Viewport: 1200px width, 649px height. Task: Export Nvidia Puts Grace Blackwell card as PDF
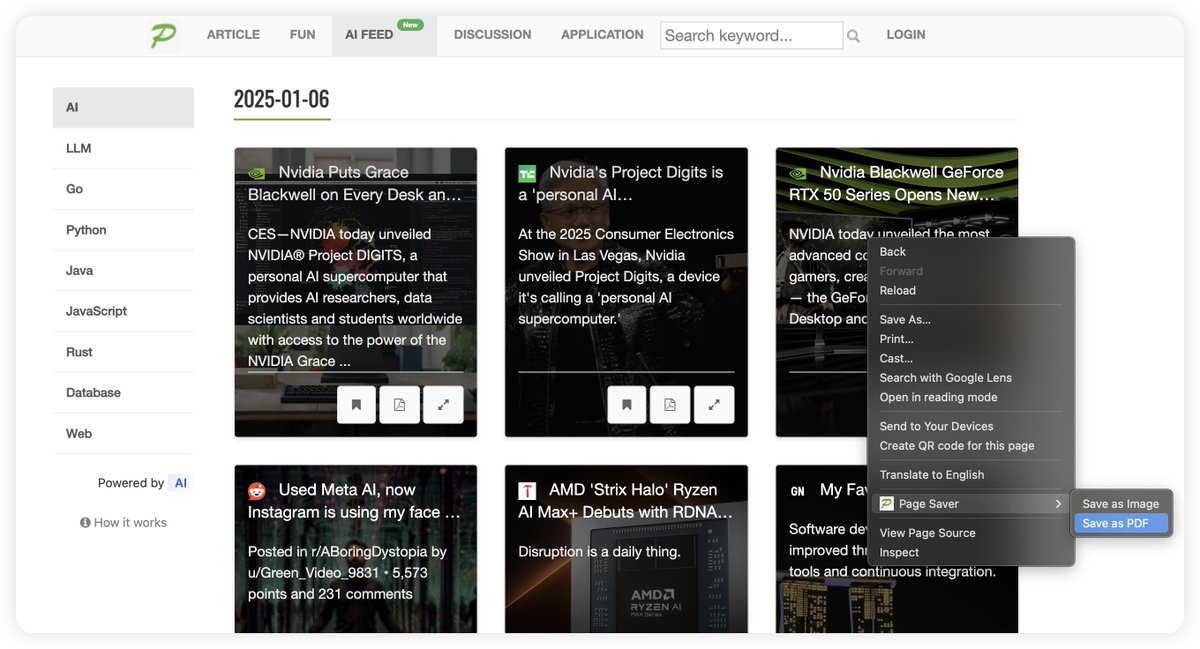(400, 405)
